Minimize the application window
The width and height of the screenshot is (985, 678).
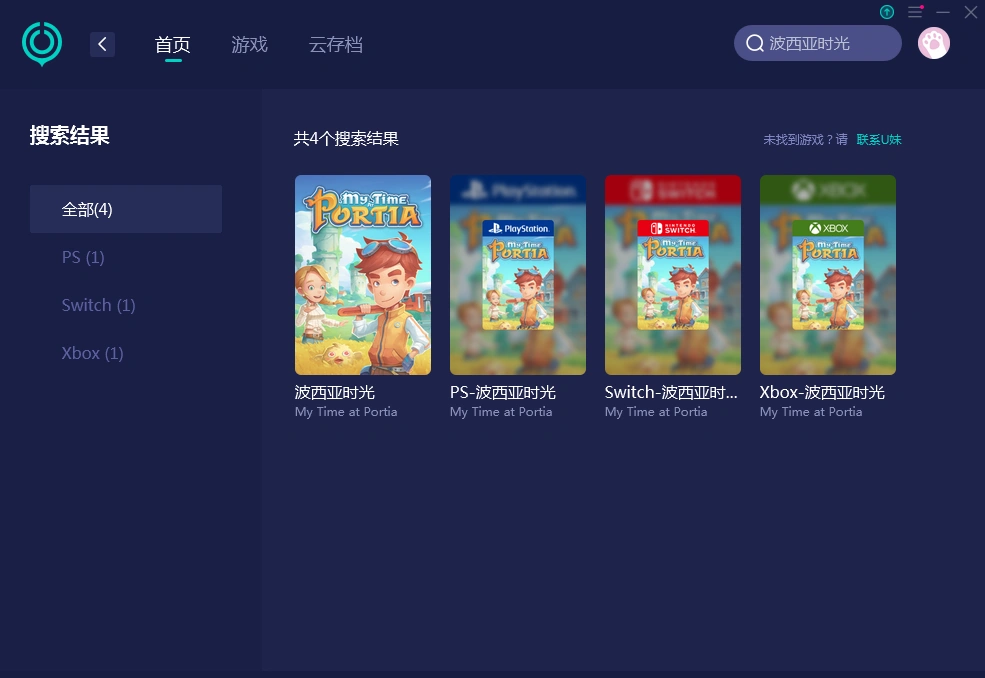click(943, 12)
